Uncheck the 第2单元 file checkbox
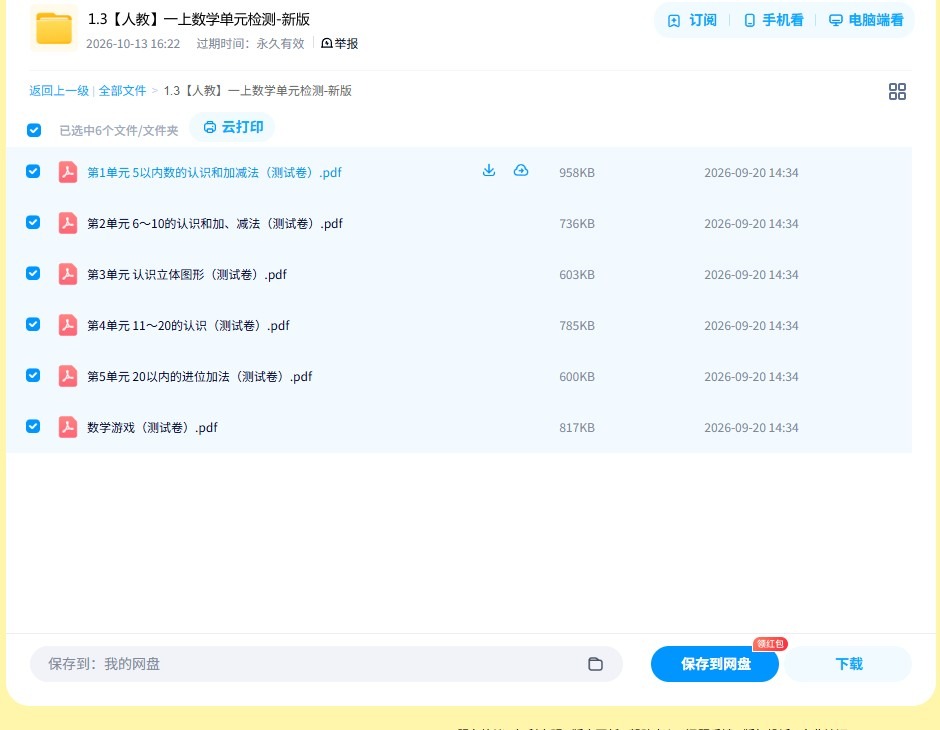This screenshot has height=730, width=940. click(33, 222)
